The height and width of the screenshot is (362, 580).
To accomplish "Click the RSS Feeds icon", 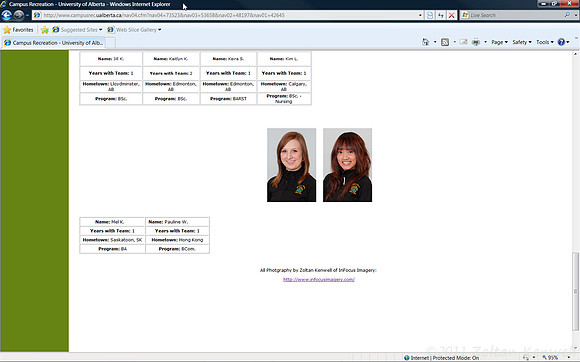I will [445, 42].
